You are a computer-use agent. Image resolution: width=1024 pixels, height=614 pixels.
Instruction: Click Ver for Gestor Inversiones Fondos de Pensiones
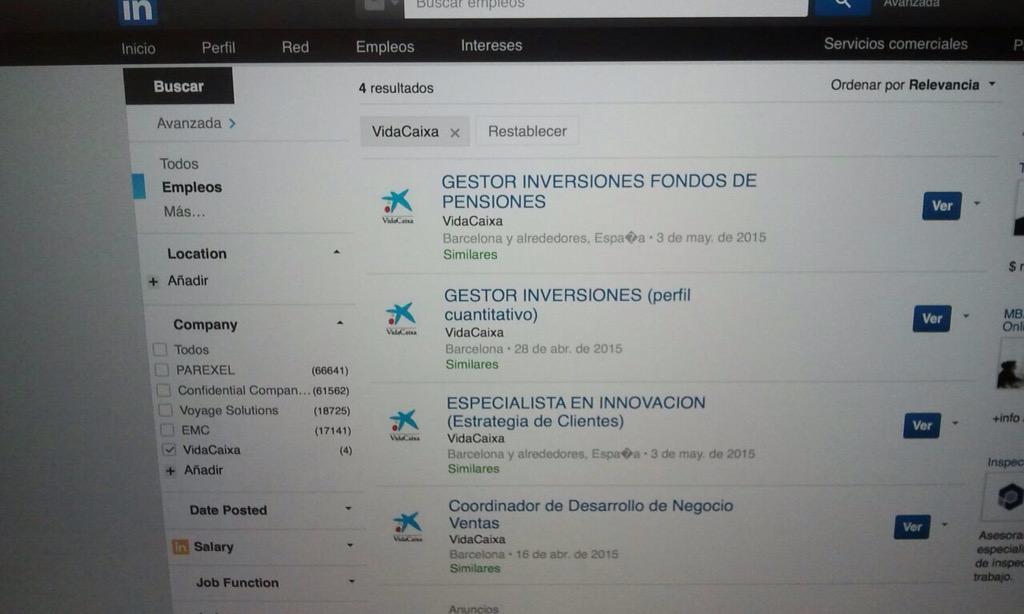click(942, 206)
